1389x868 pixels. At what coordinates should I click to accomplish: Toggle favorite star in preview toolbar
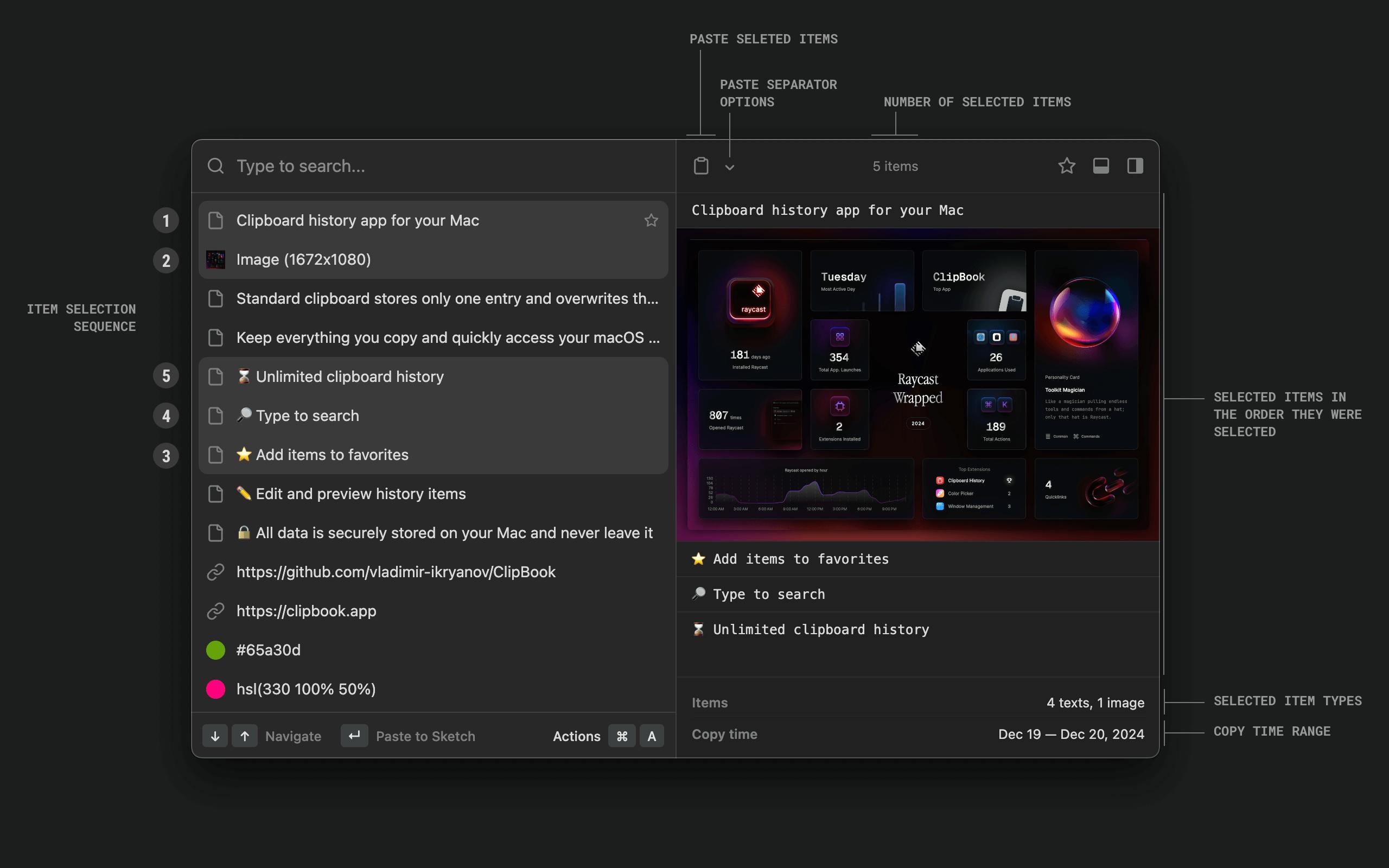1066,166
